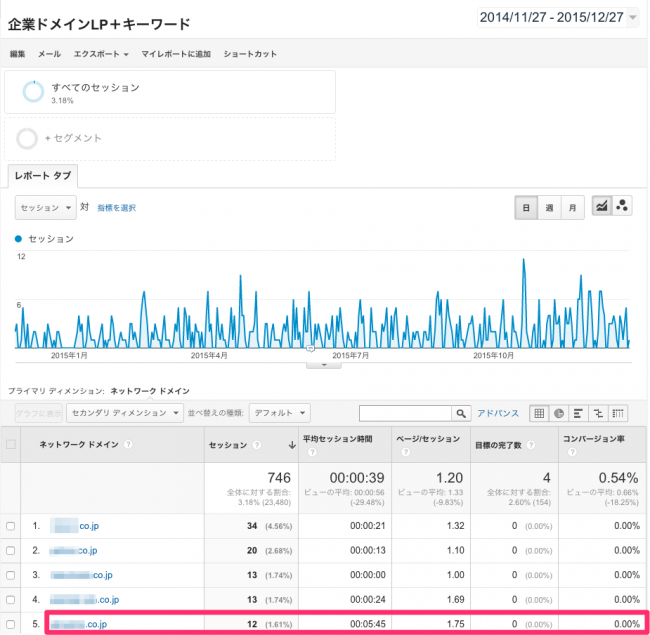650x635 pixels.
Task: Switch to motion chart view icon
Action: pos(623,207)
